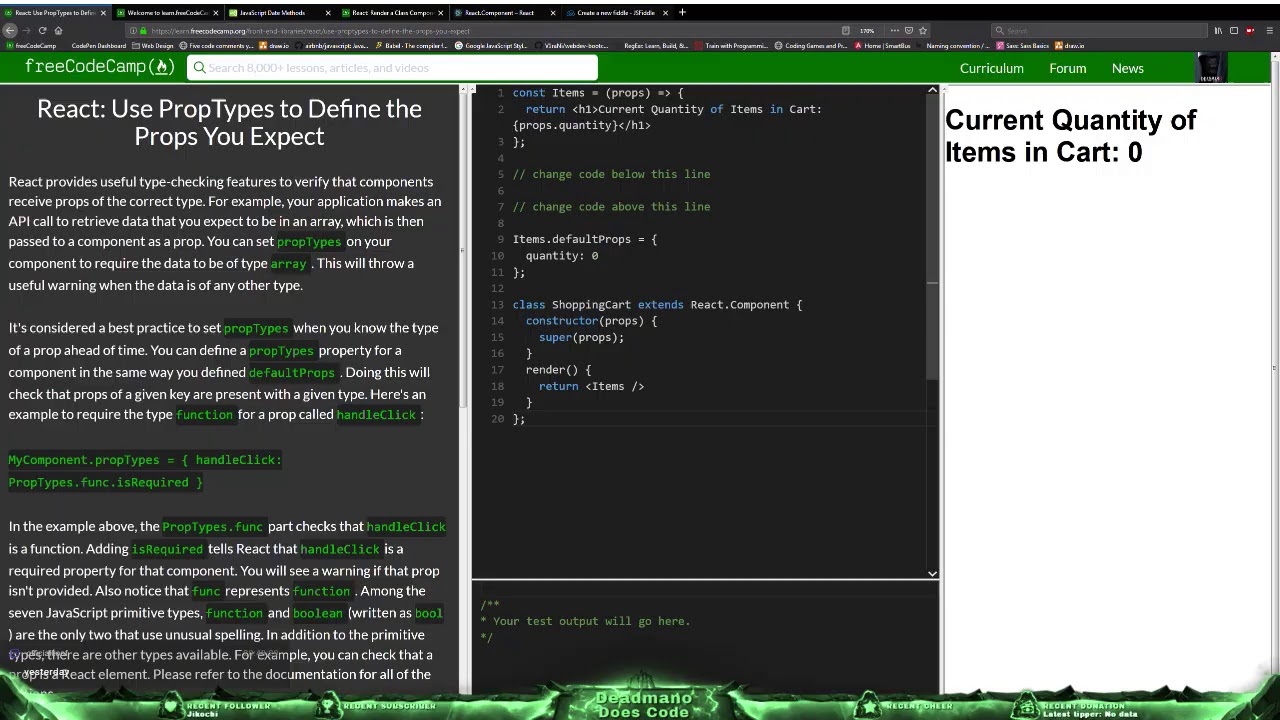Click the red extension icon in toolbar

tap(1250, 31)
